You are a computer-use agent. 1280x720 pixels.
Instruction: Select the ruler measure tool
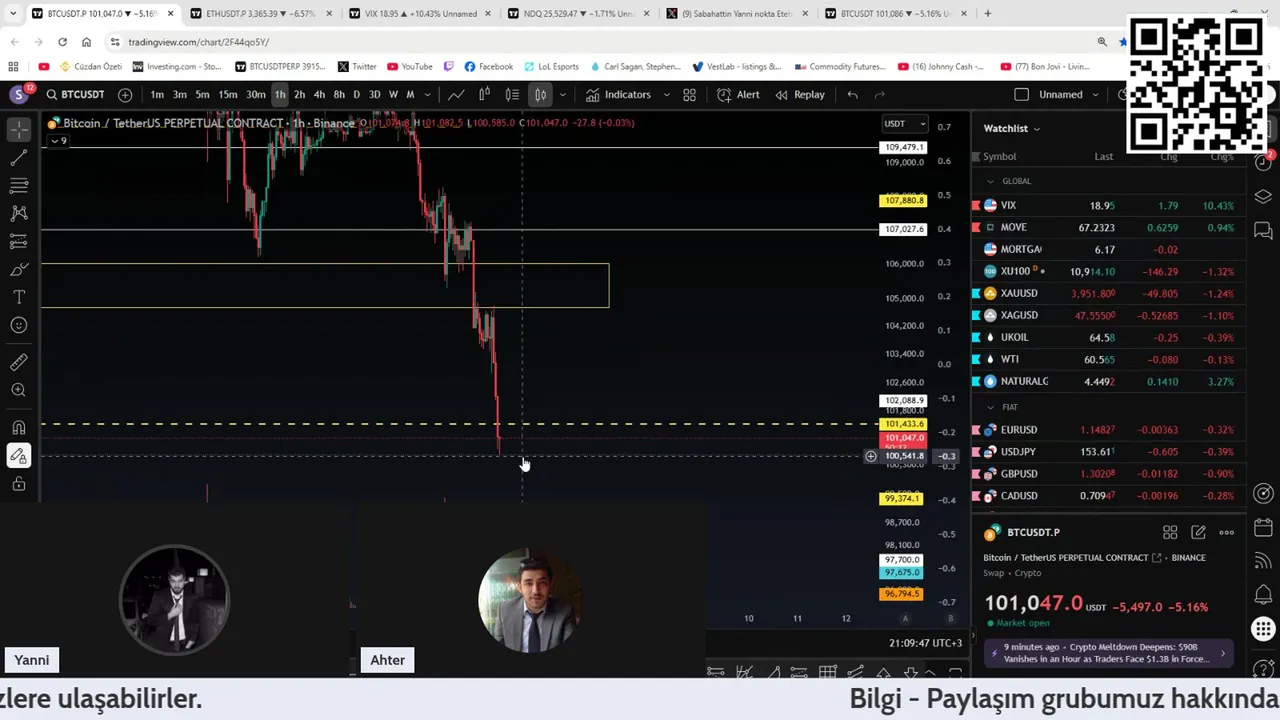[19, 362]
